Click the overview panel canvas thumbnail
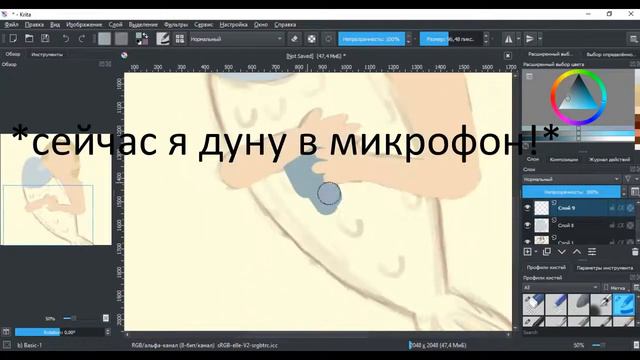The image size is (640, 360). point(56,189)
